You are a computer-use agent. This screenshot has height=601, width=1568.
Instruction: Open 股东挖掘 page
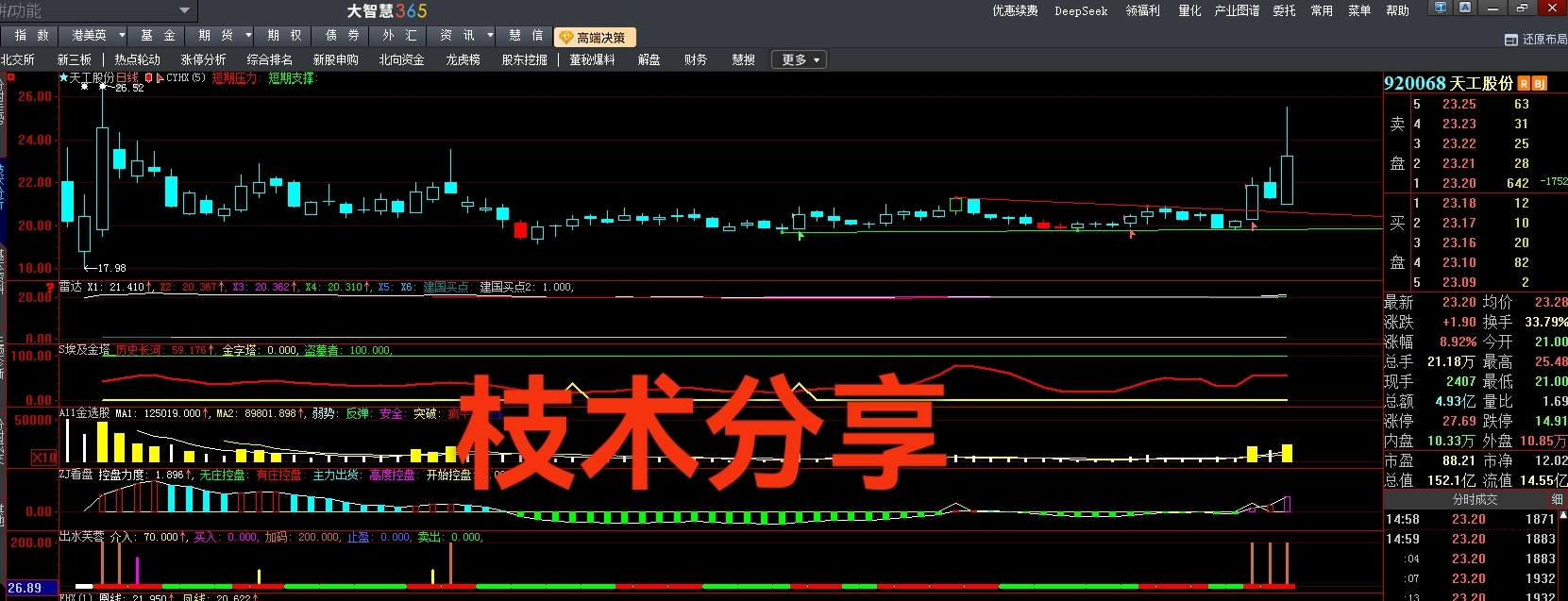(524, 59)
